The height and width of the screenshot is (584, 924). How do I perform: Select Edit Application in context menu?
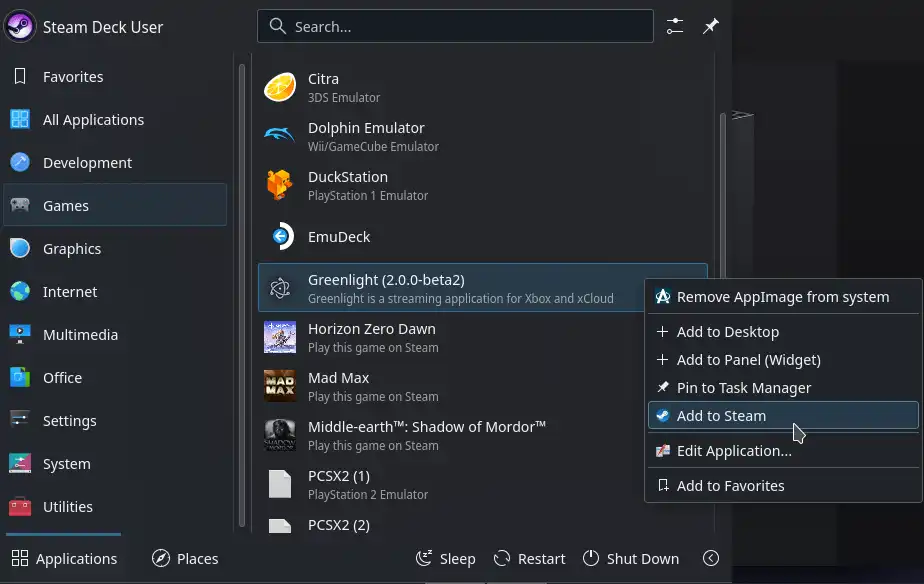point(733,451)
